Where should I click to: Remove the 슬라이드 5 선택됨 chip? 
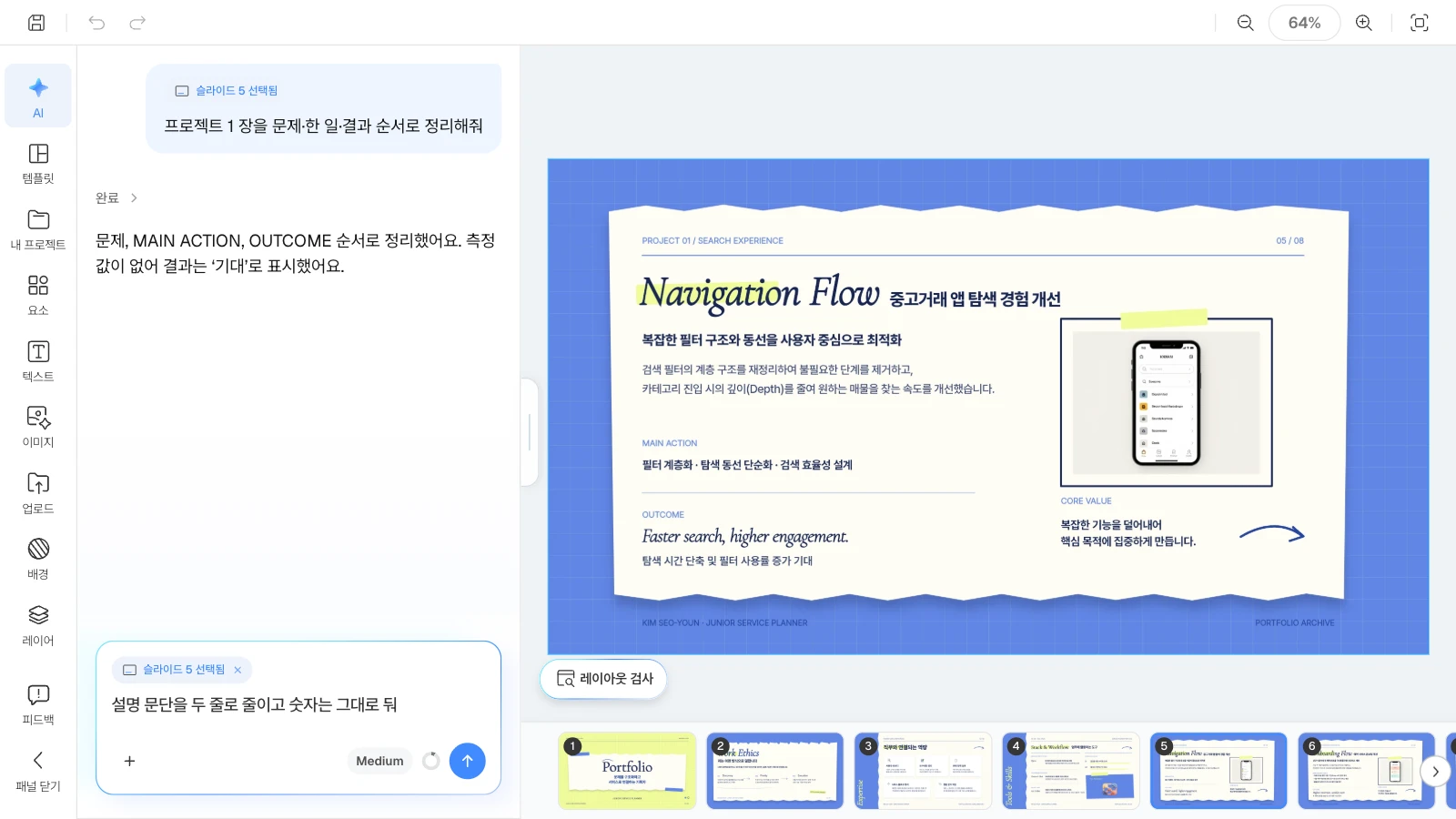pyautogui.click(x=238, y=670)
